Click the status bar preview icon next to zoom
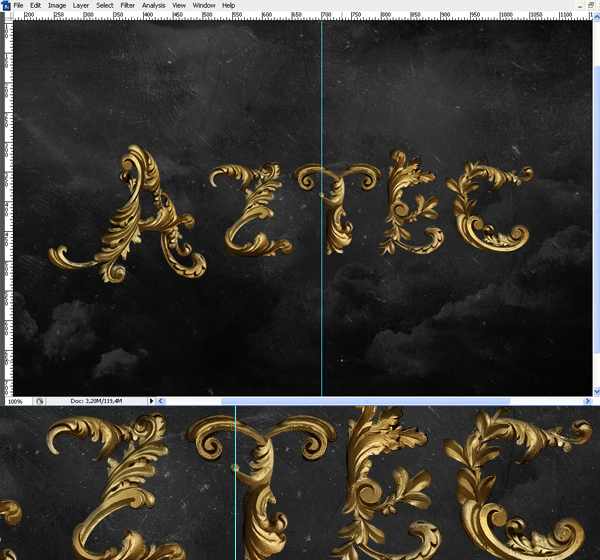Viewport: 600px width, 560px height. pos(40,401)
